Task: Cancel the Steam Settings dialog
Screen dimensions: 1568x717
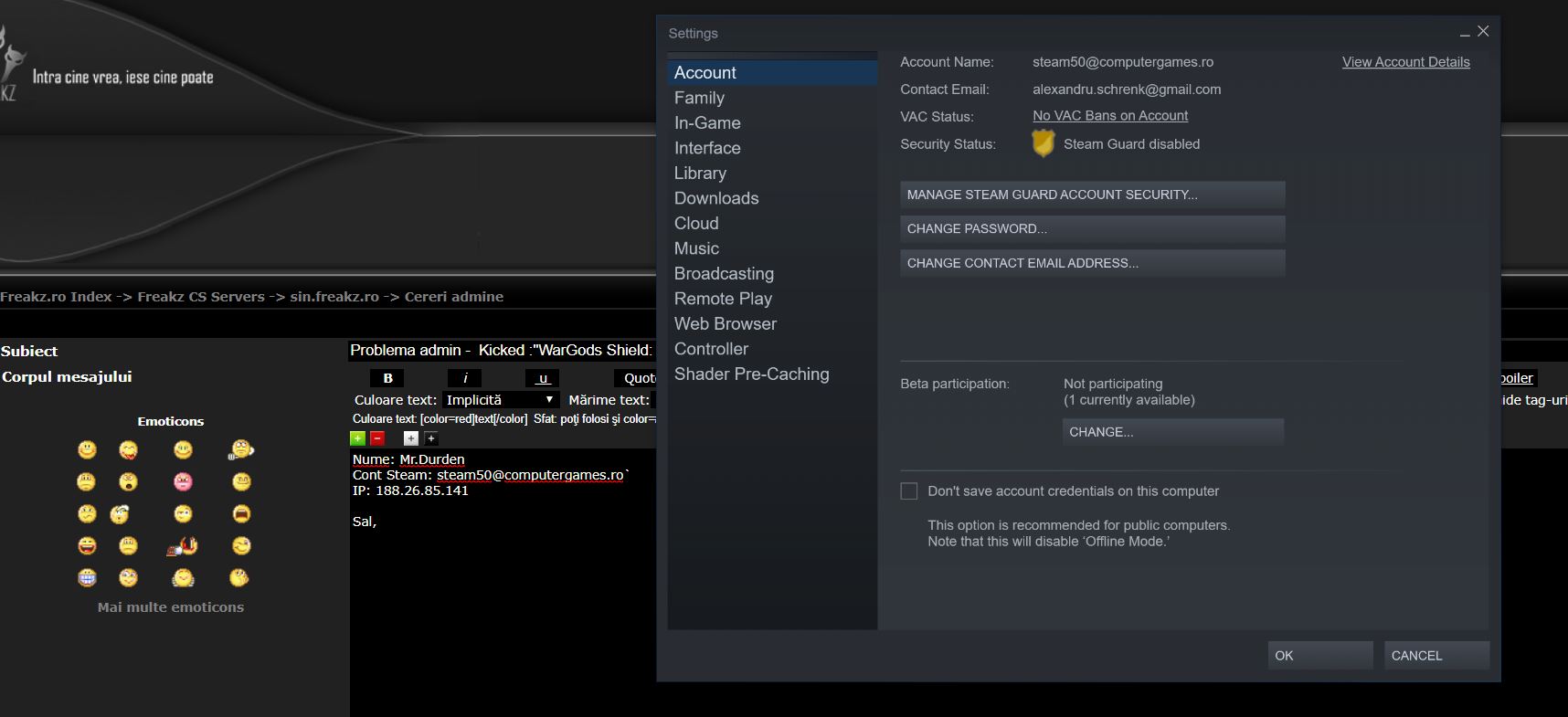Action: point(1437,656)
